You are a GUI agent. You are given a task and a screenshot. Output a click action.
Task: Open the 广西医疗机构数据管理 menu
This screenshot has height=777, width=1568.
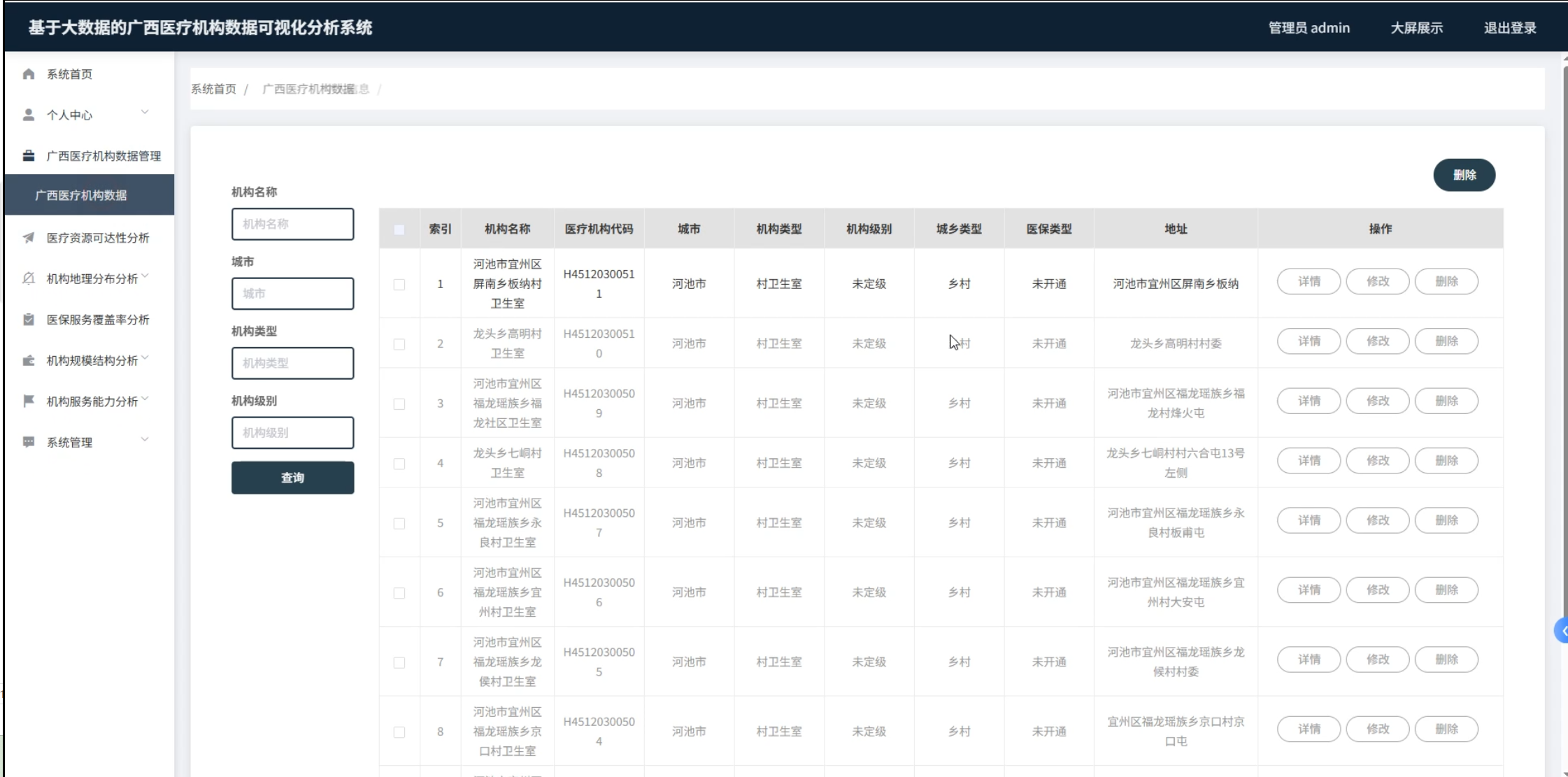[89, 156]
